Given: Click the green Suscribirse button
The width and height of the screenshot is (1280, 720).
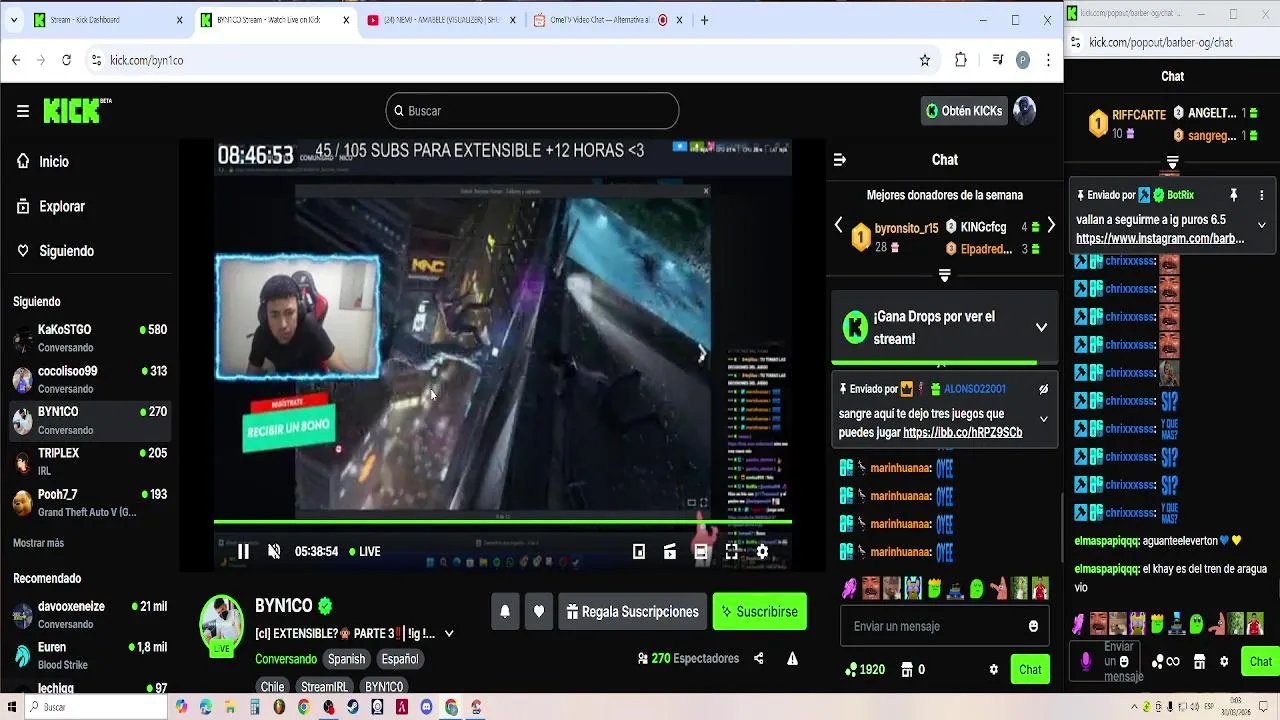Looking at the screenshot, I should (760, 612).
